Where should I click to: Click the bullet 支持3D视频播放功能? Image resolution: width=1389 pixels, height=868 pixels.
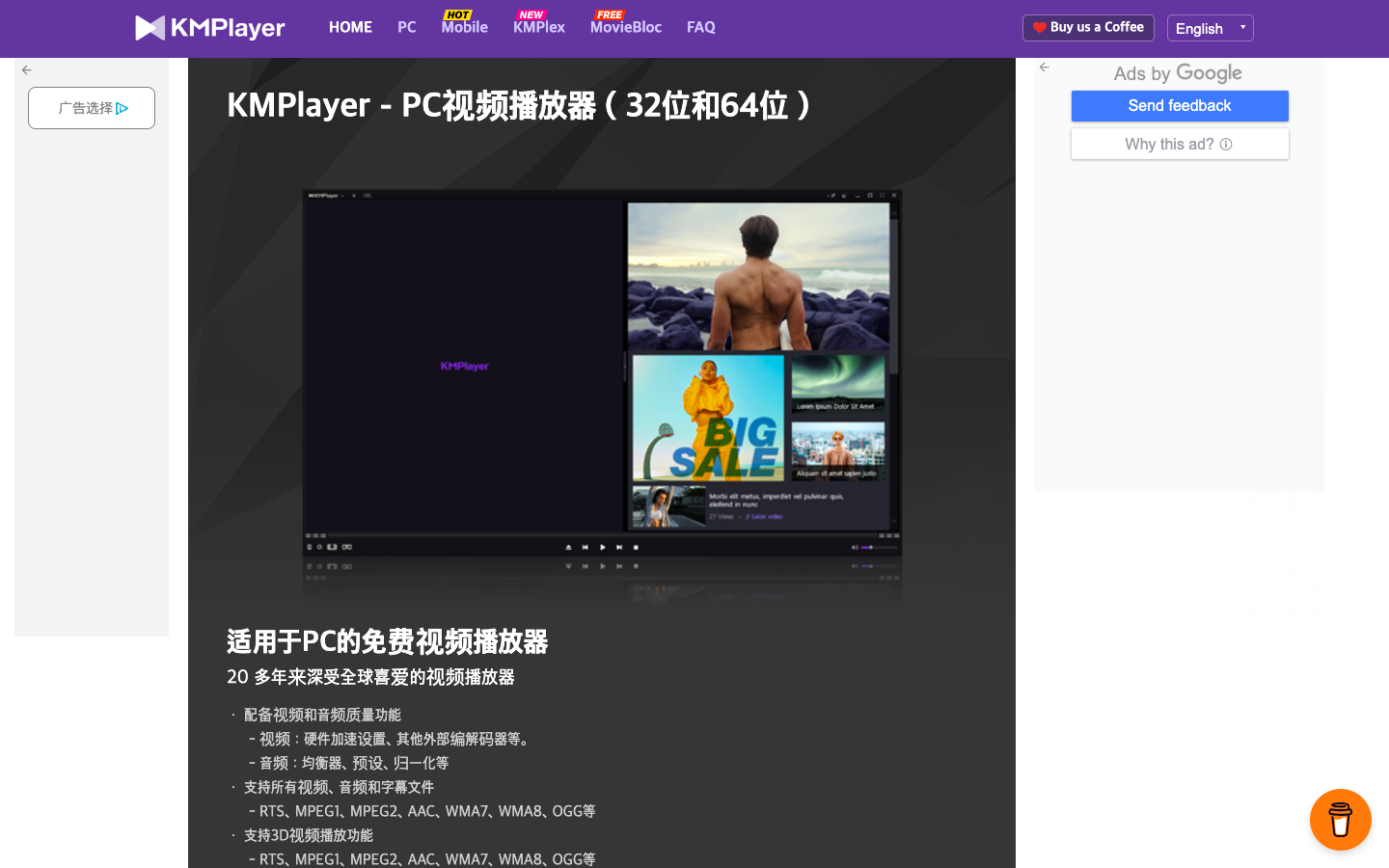pyautogui.click(x=309, y=835)
